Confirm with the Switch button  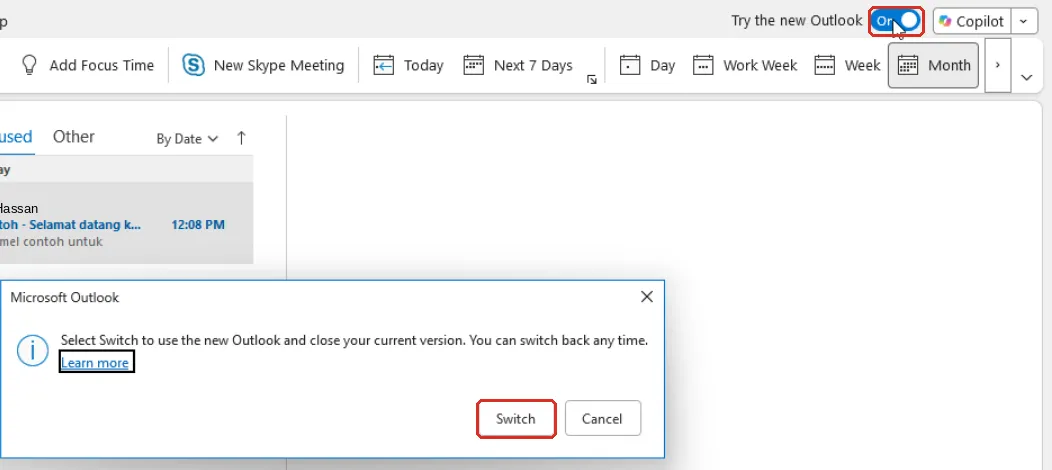[x=515, y=419]
